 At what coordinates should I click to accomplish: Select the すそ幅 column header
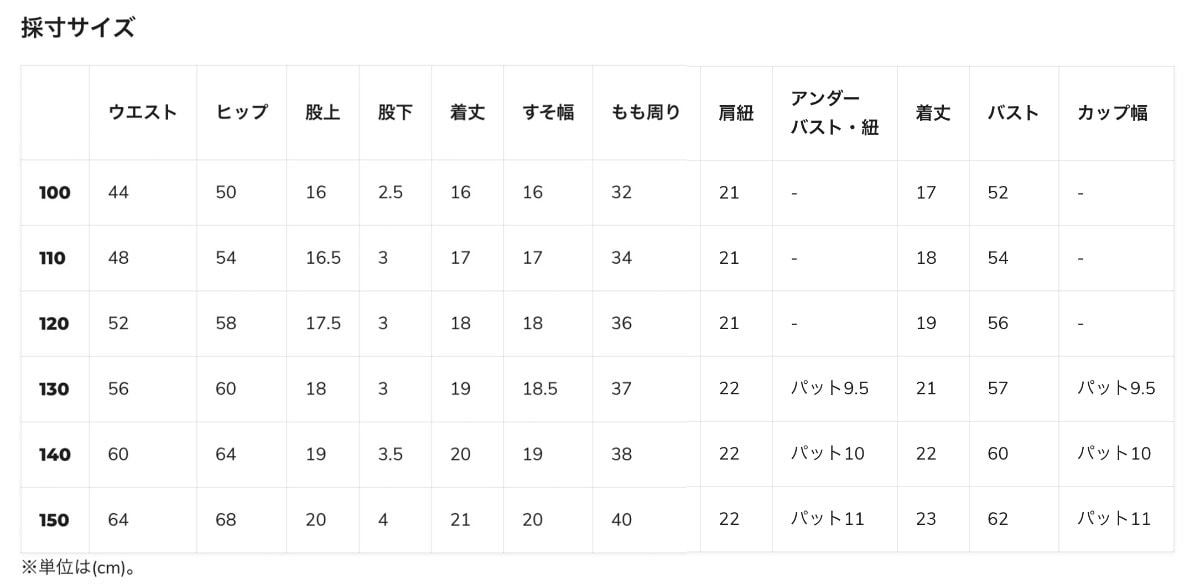[548, 113]
